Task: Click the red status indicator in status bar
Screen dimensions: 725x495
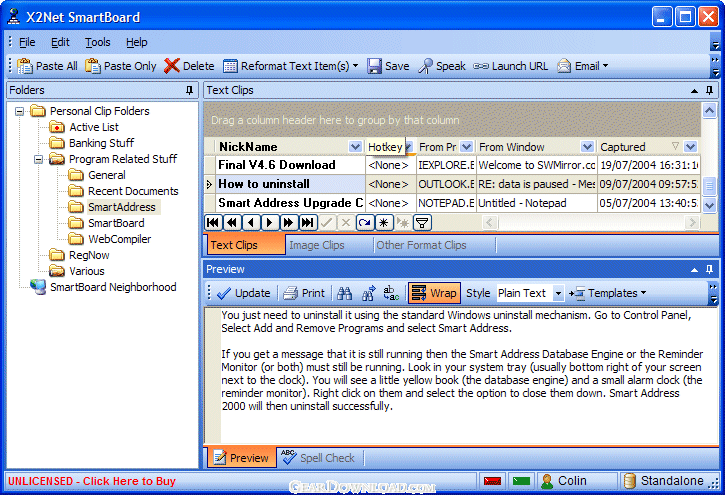Action: coord(492,481)
